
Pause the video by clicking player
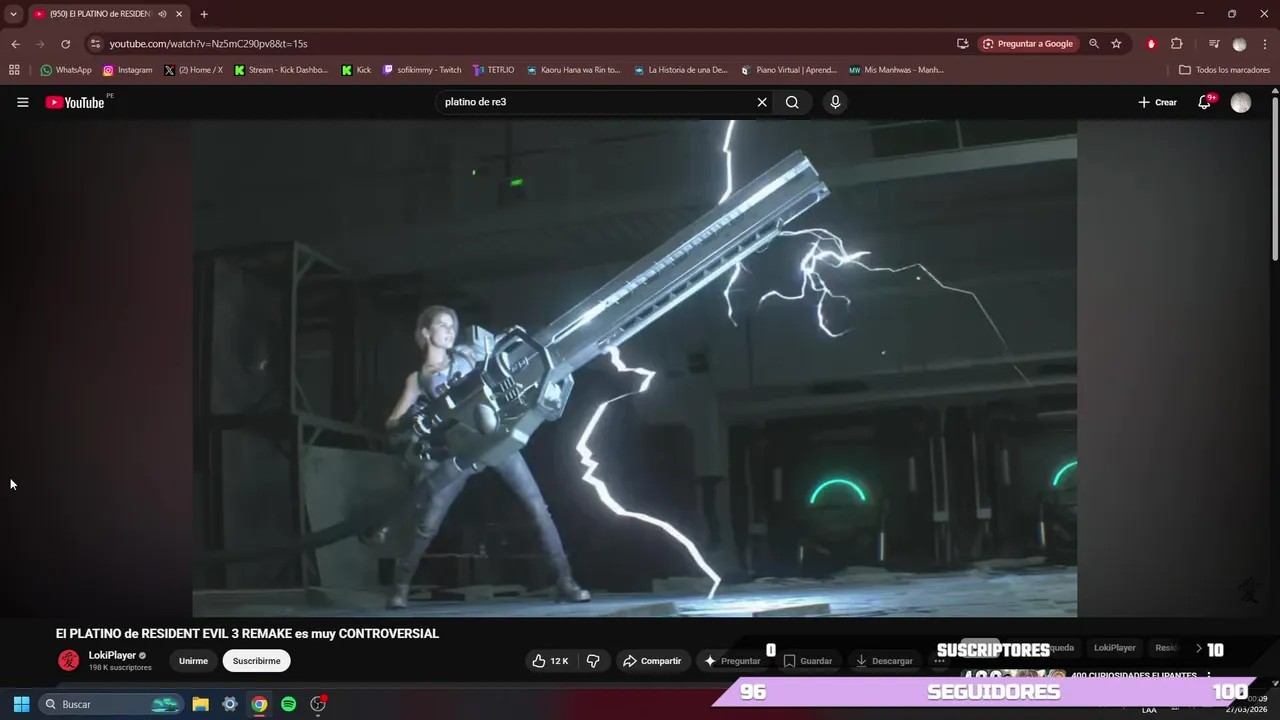point(634,368)
